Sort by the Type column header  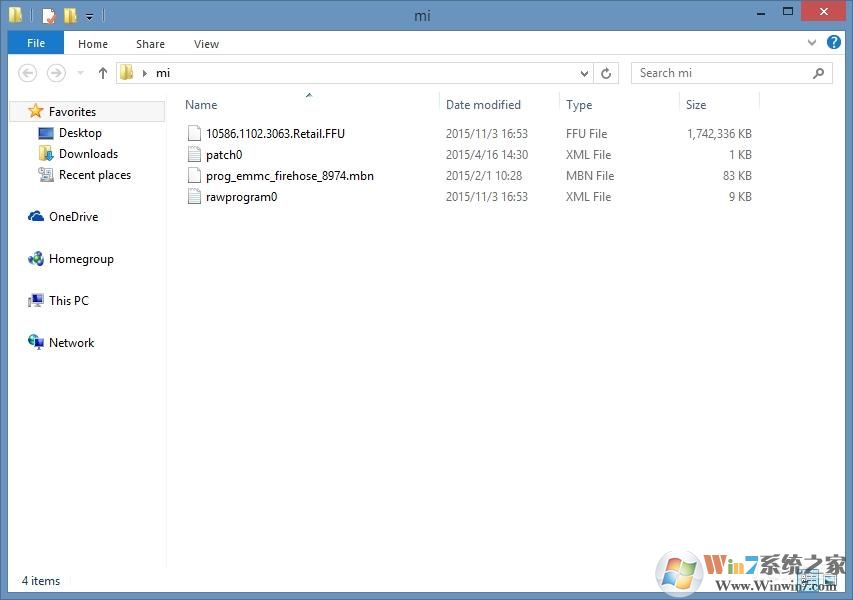coord(579,104)
